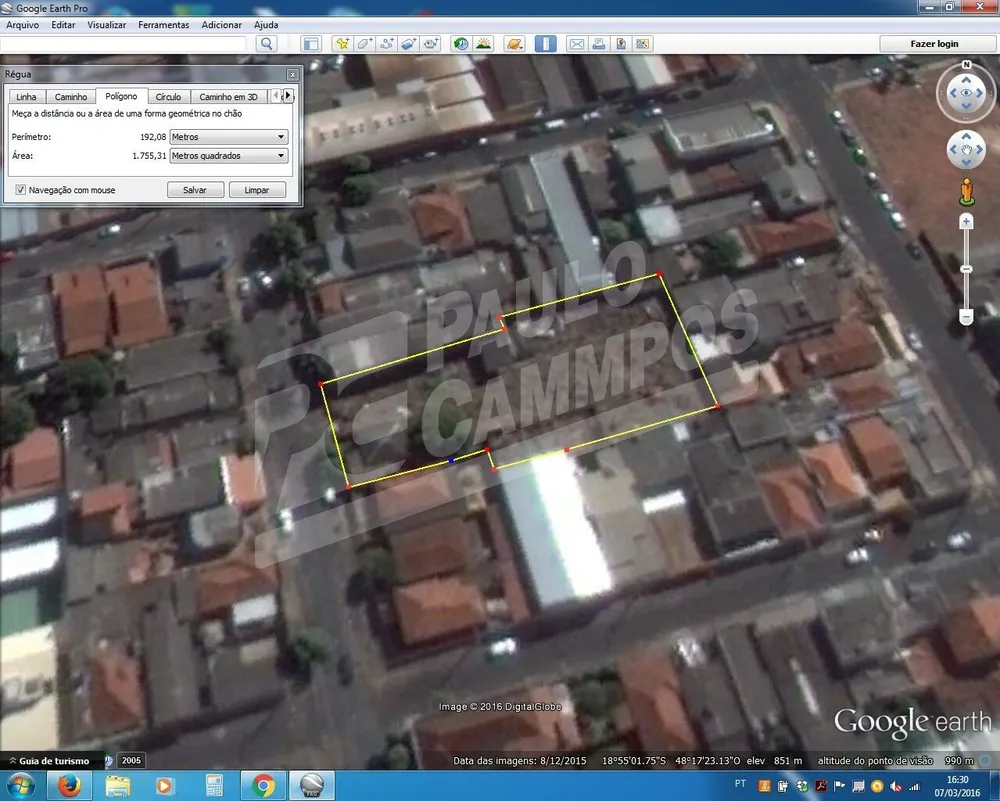This screenshot has width=1000, height=801.
Task: Click the search input field
Action: [123, 43]
